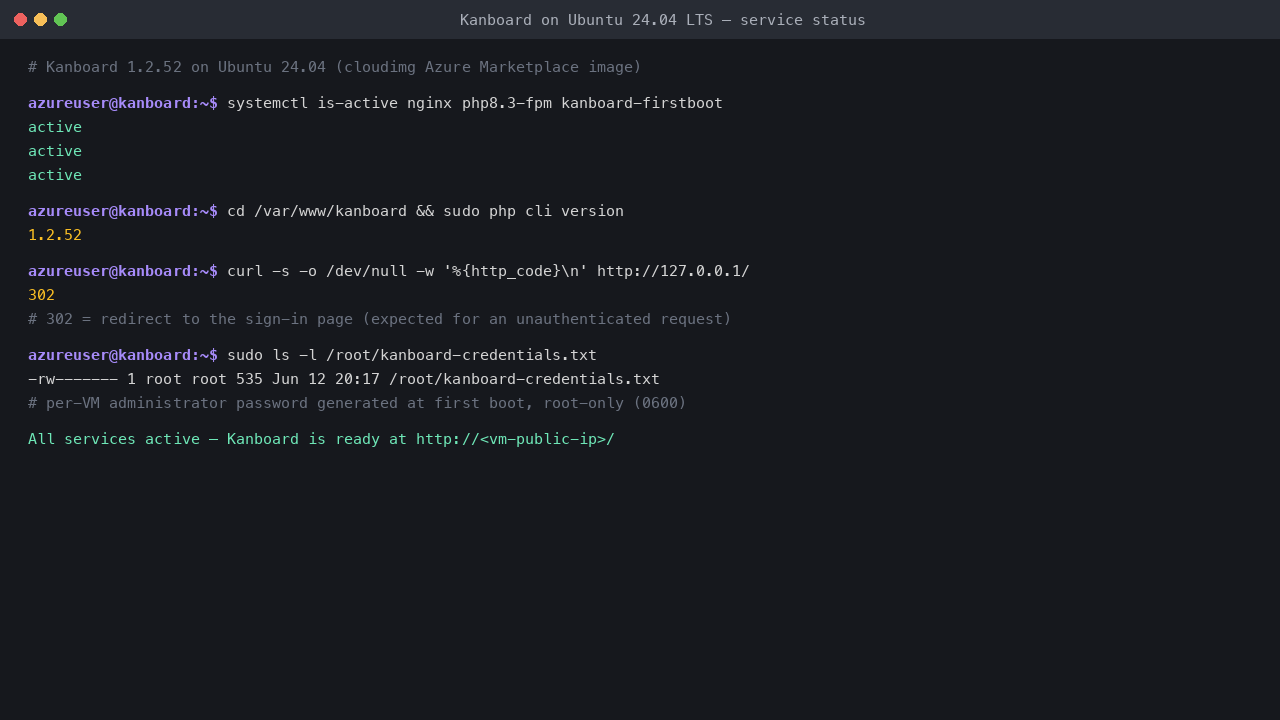This screenshot has height=720, width=1280.
Task: Click the second 'active' output line
Action: click(55, 151)
